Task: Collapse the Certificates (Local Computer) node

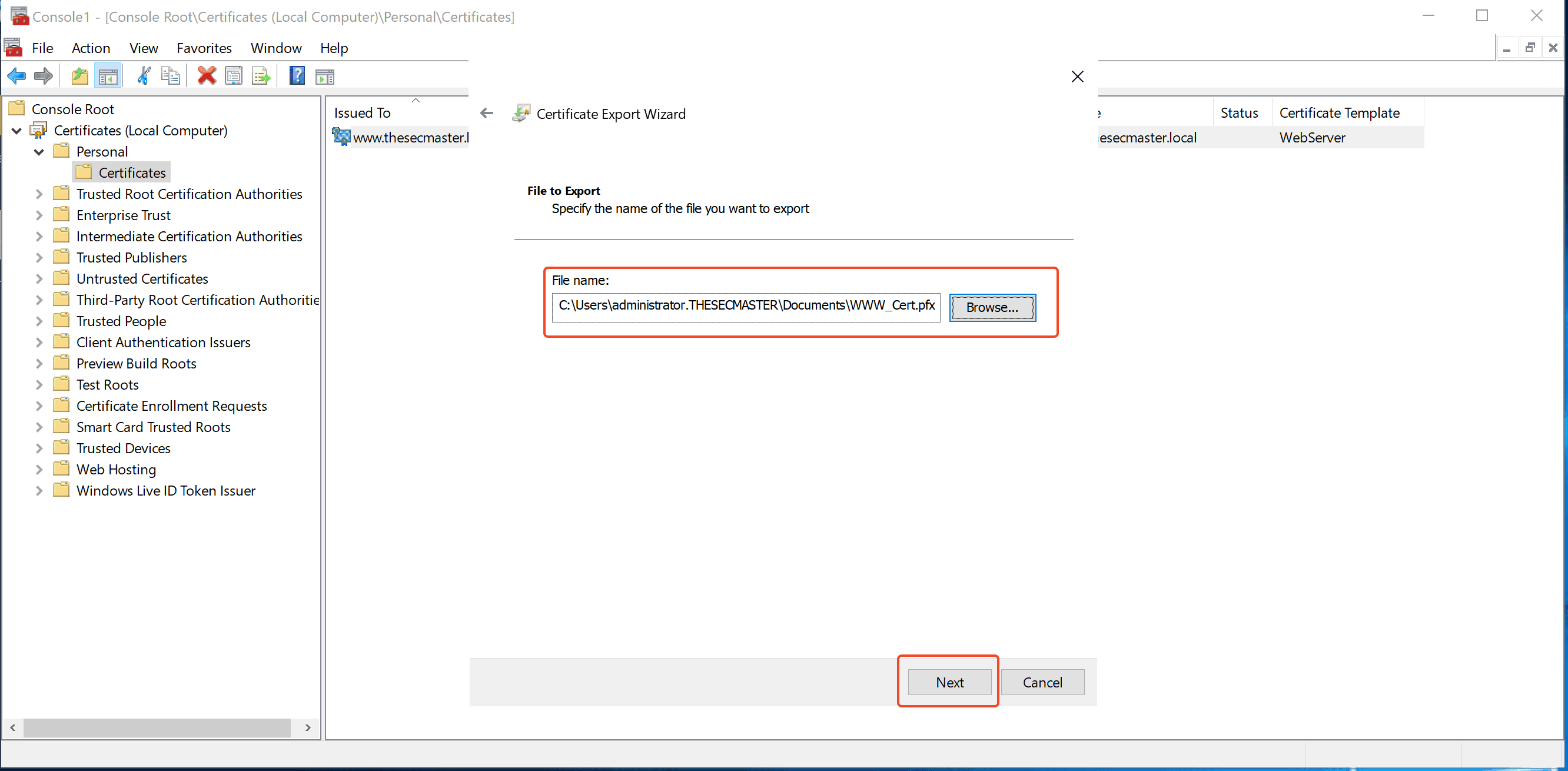Action: coord(17,130)
